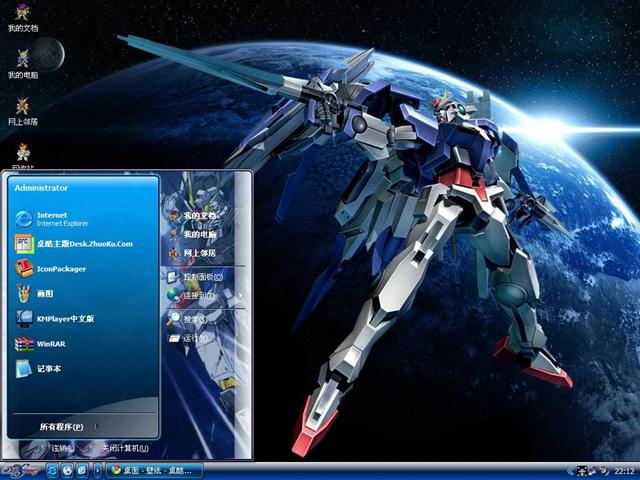The image size is (640, 480).
Task: Click the Administrator user name
Action: [x=41, y=188]
